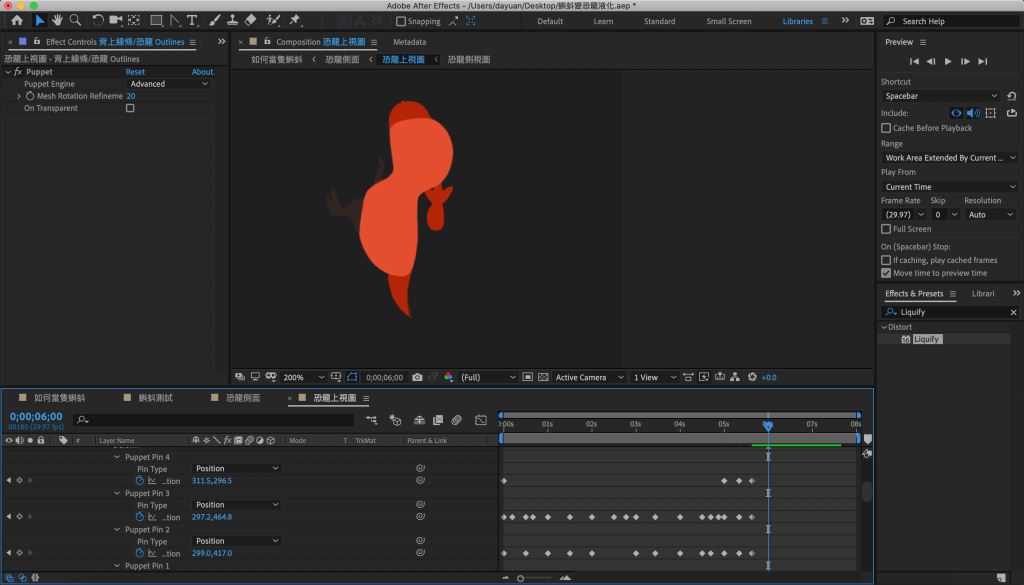1024x585 pixels.
Task: Toggle the Draft 3D icon in timeline
Action: (x=395, y=420)
